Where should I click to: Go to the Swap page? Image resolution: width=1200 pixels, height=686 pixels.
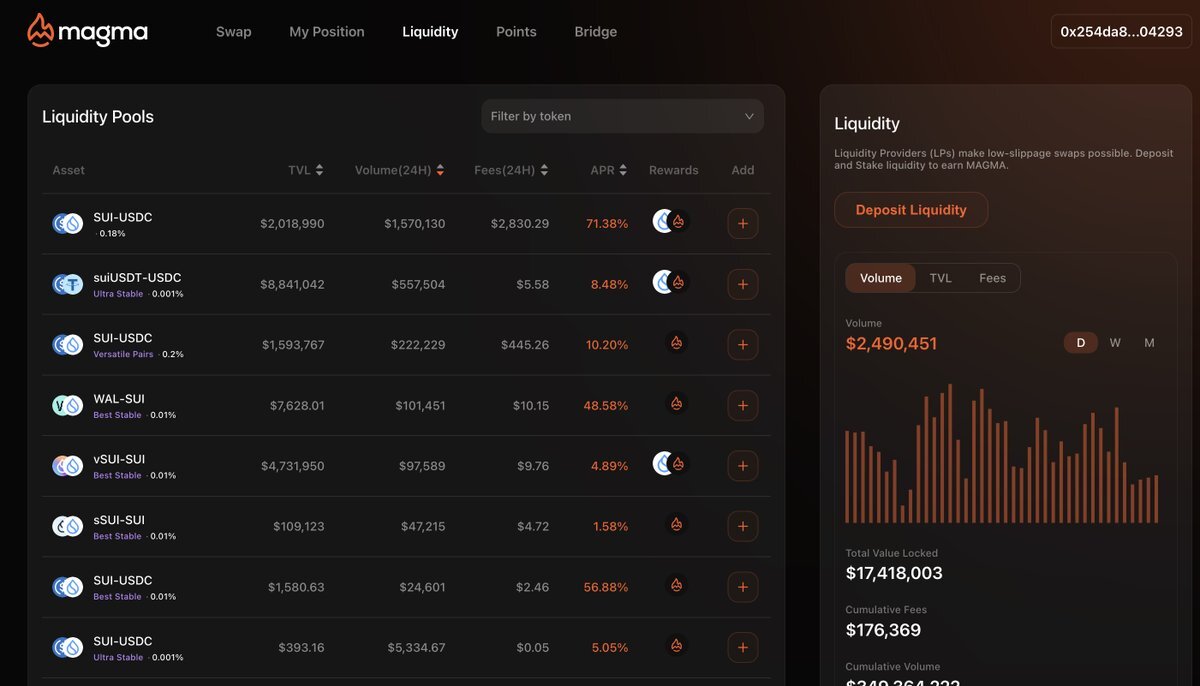(x=234, y=32)
